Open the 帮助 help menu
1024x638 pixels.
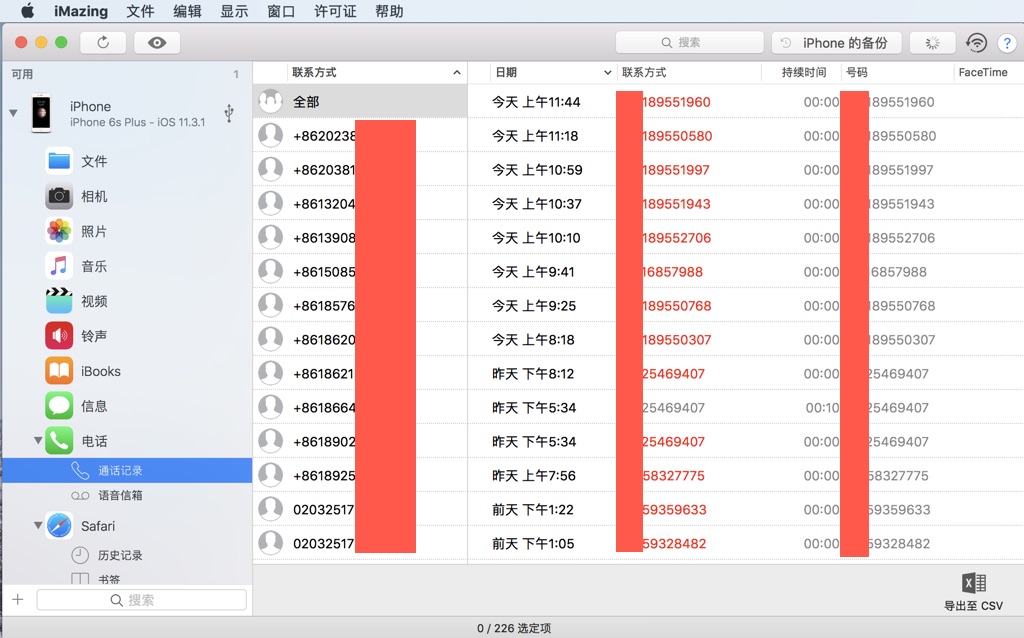tap(389, 11)
